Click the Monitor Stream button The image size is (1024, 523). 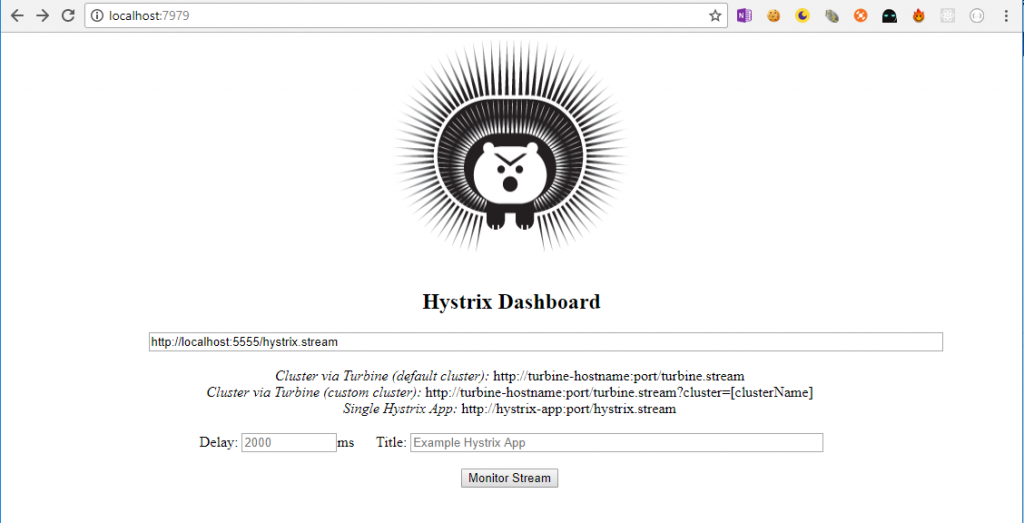509,478
